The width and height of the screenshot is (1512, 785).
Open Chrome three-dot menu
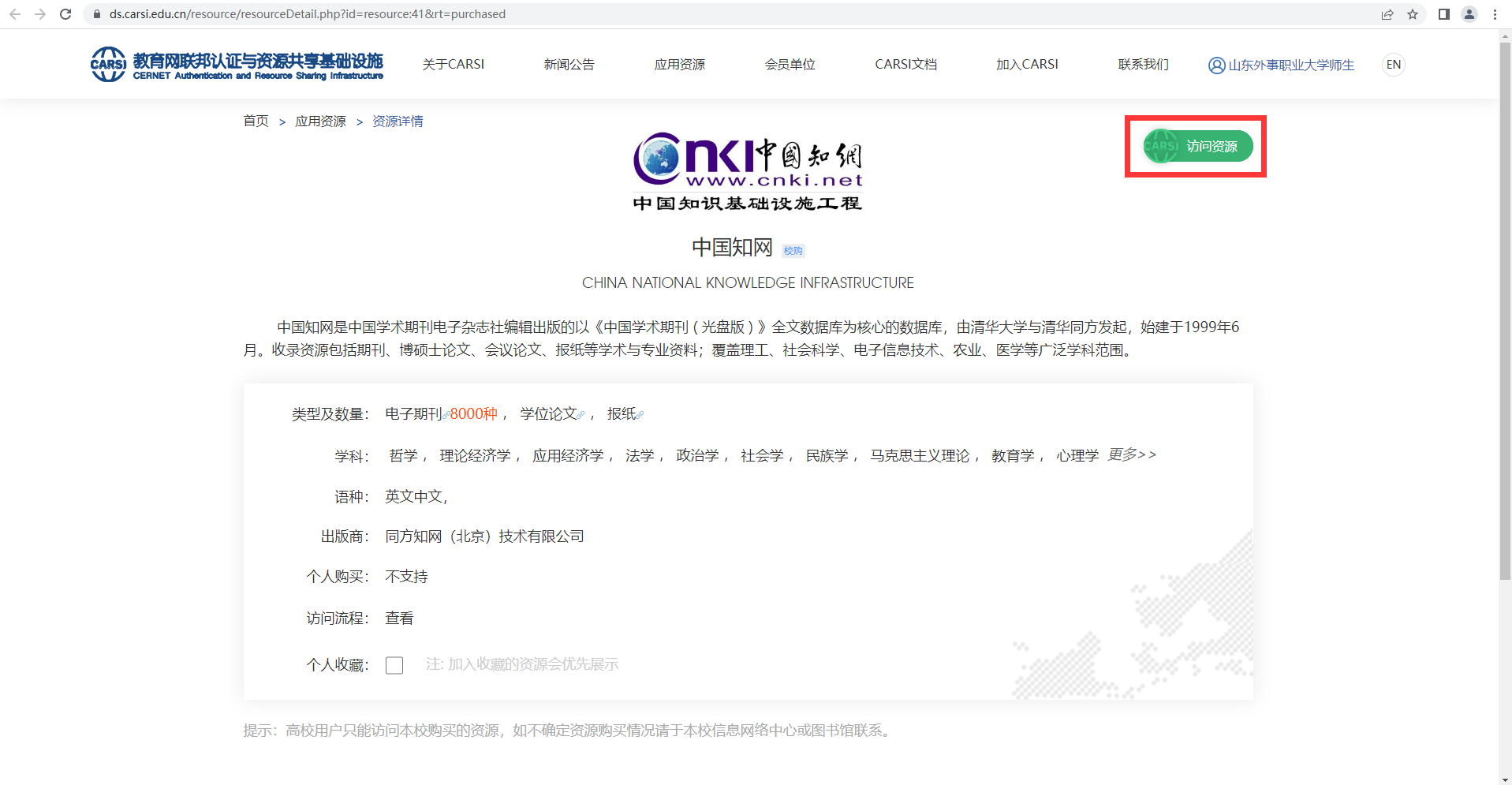point(1495,14)
